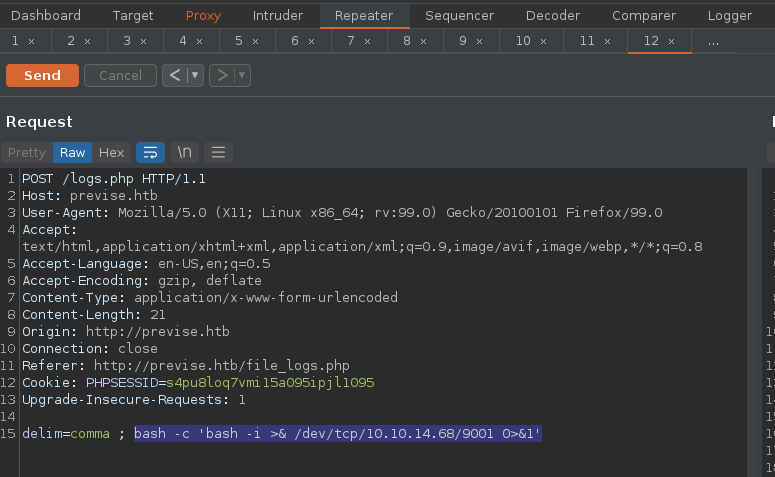Viewport: 775px width, 477px height.
Task: Select Repeater sub-tab 7
Action: (350, 41)
